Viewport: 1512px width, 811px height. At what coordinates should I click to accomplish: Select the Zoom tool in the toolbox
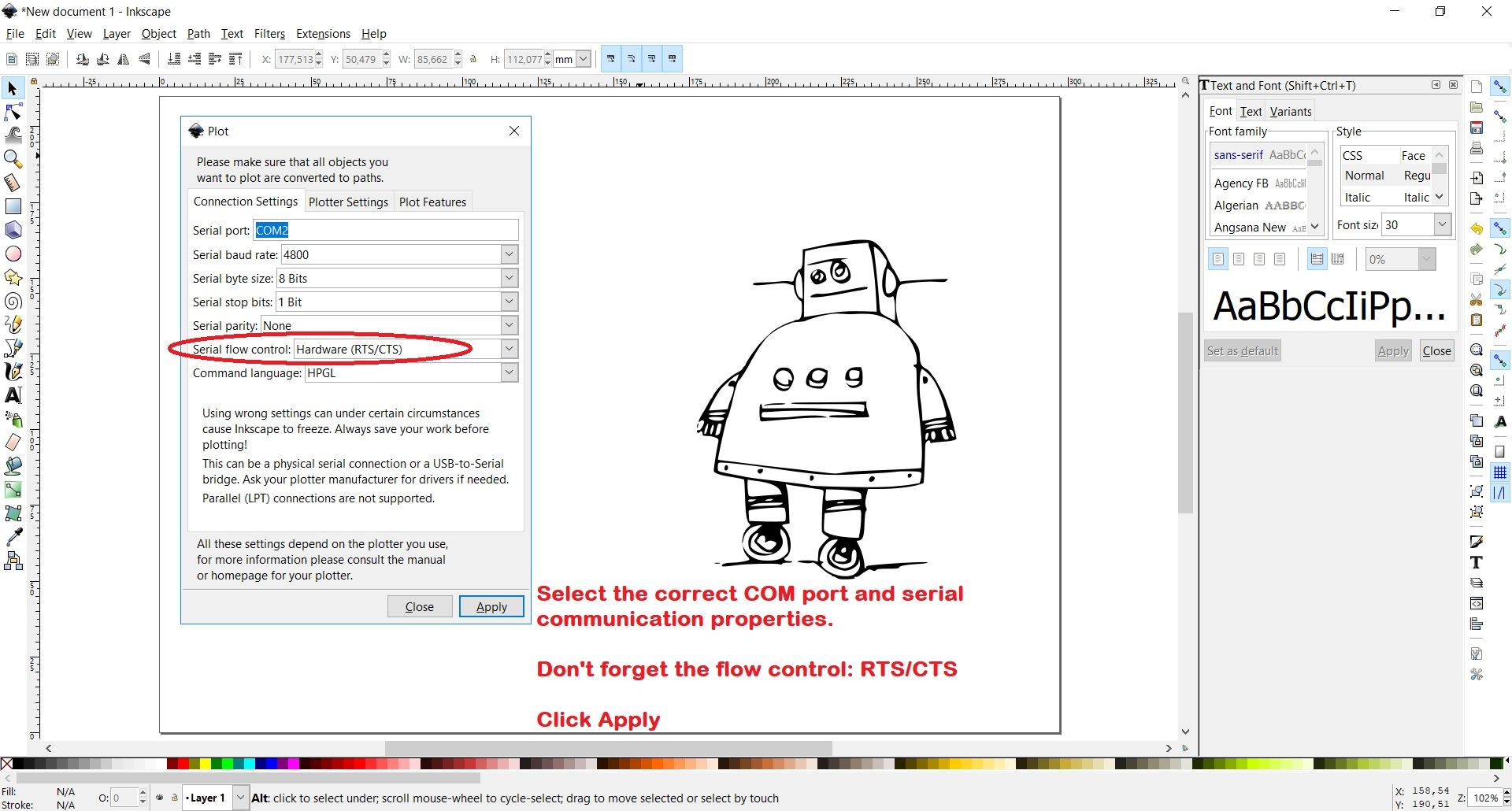pyautogui.click(x=13, y=159)
